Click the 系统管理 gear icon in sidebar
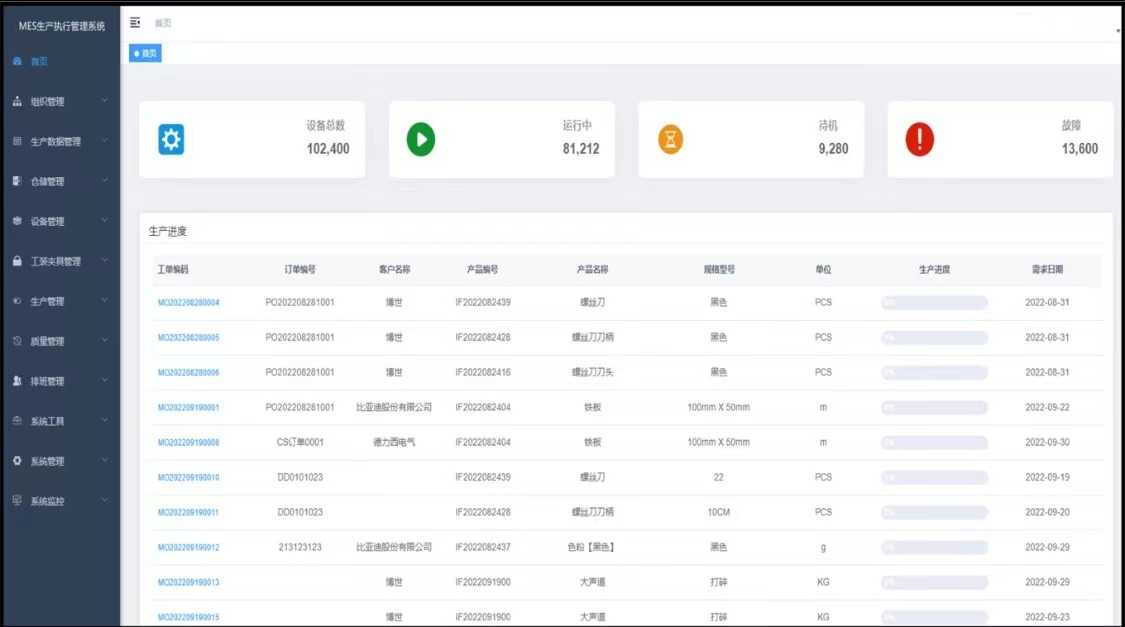 click(17, 461)
